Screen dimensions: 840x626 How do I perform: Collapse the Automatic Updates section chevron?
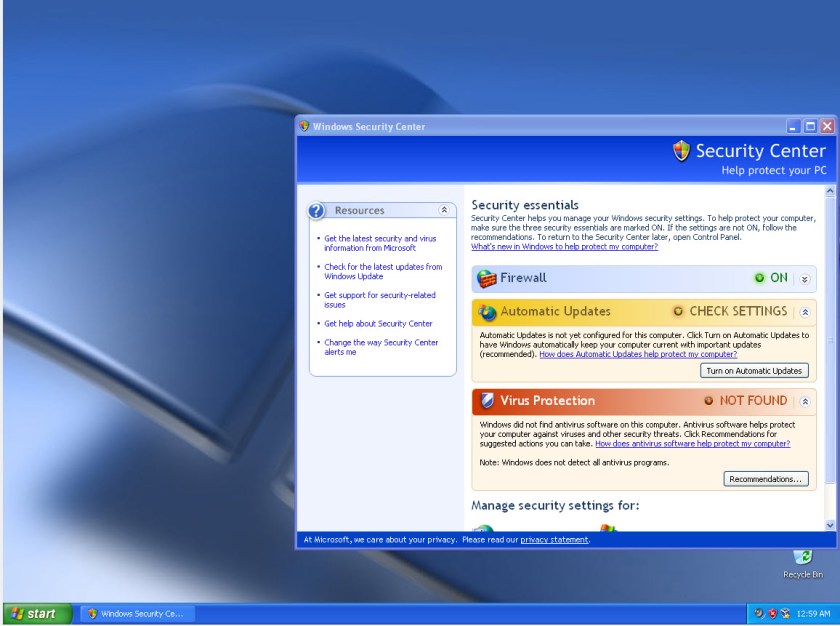point(805,312)
